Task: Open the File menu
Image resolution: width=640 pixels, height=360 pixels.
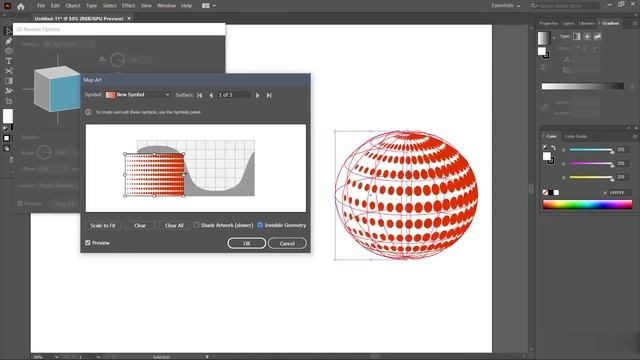Action: click(41, 6)
